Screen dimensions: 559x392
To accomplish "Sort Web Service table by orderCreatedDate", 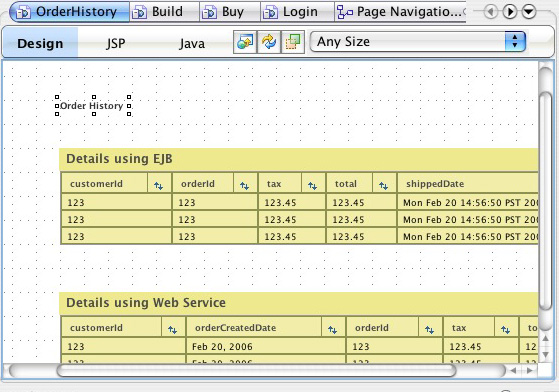I will point(332,330).
